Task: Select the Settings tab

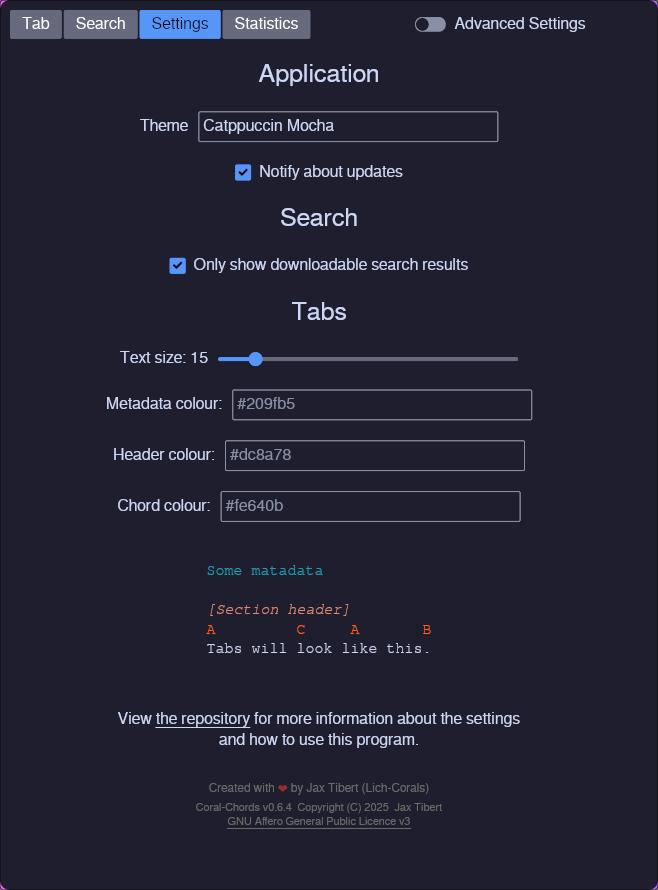Action: [180, 24]
